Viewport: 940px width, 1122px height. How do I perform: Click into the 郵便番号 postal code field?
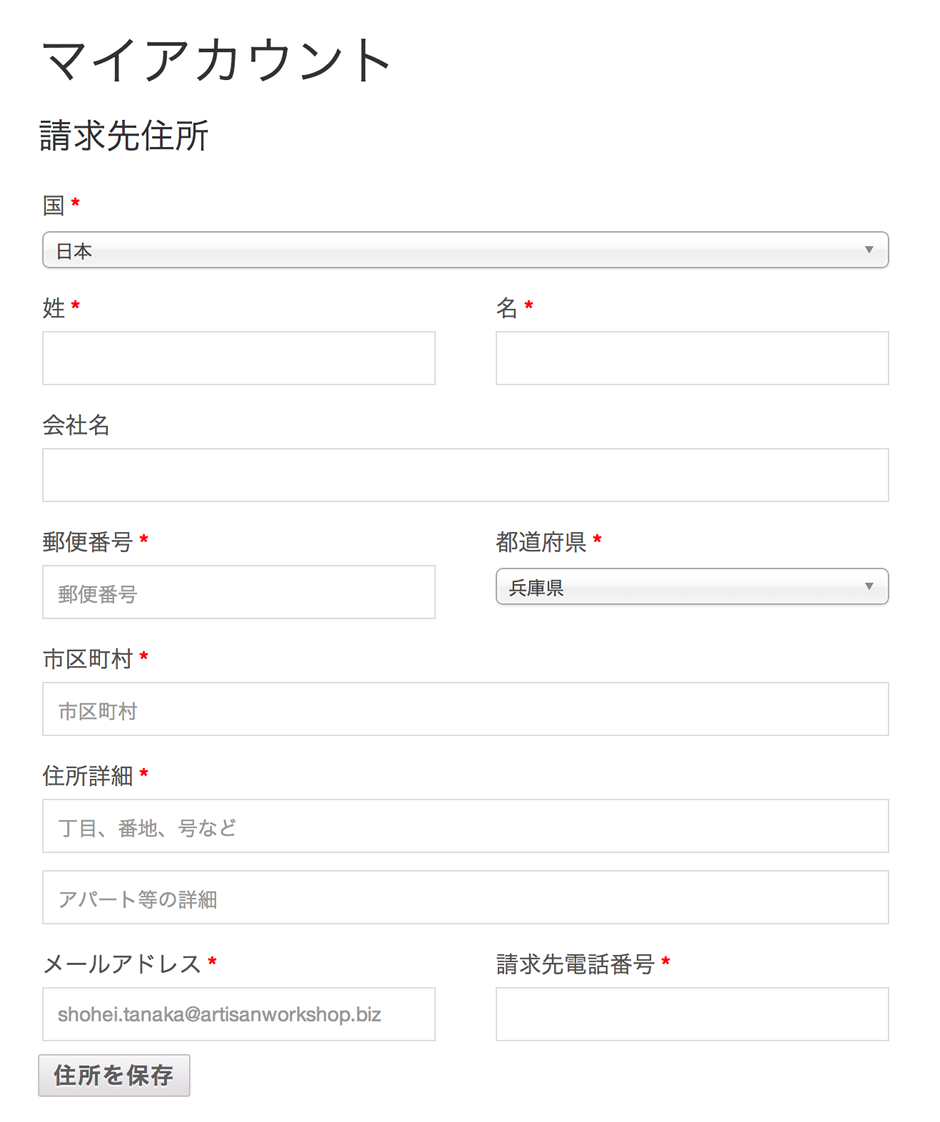pos(239,592)
